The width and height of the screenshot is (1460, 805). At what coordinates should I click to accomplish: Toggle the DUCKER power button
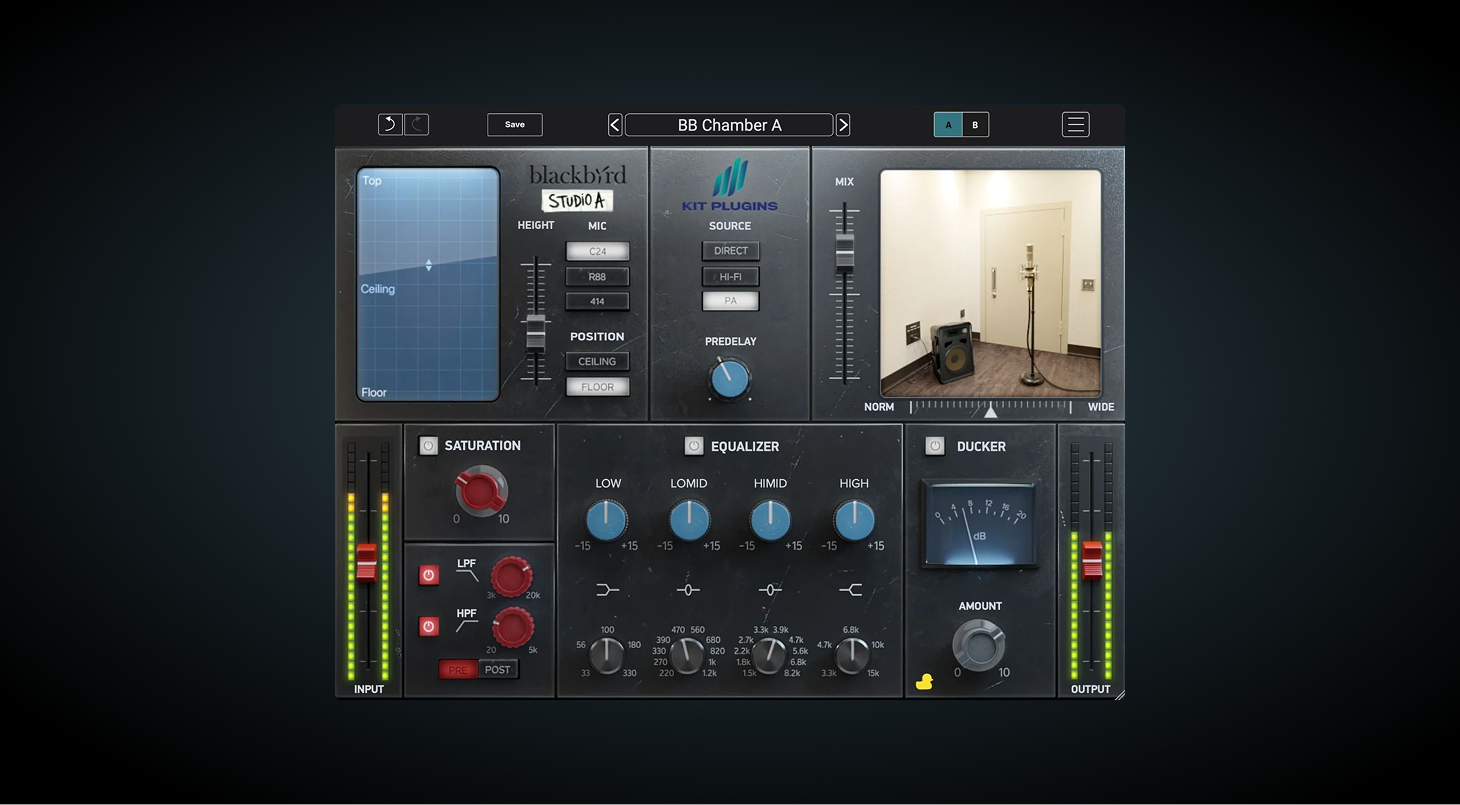(x=934, y=446)
